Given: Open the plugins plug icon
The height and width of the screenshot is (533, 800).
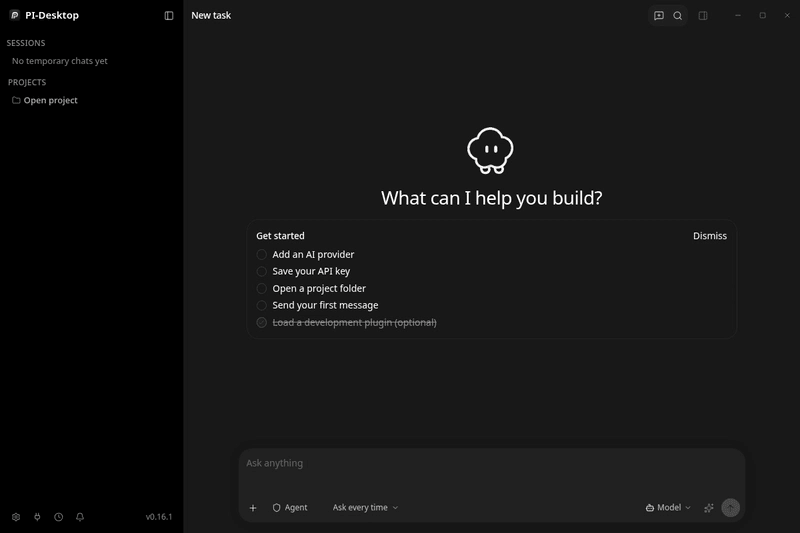Looking at the screenshot, I should (x=37, y=517).
